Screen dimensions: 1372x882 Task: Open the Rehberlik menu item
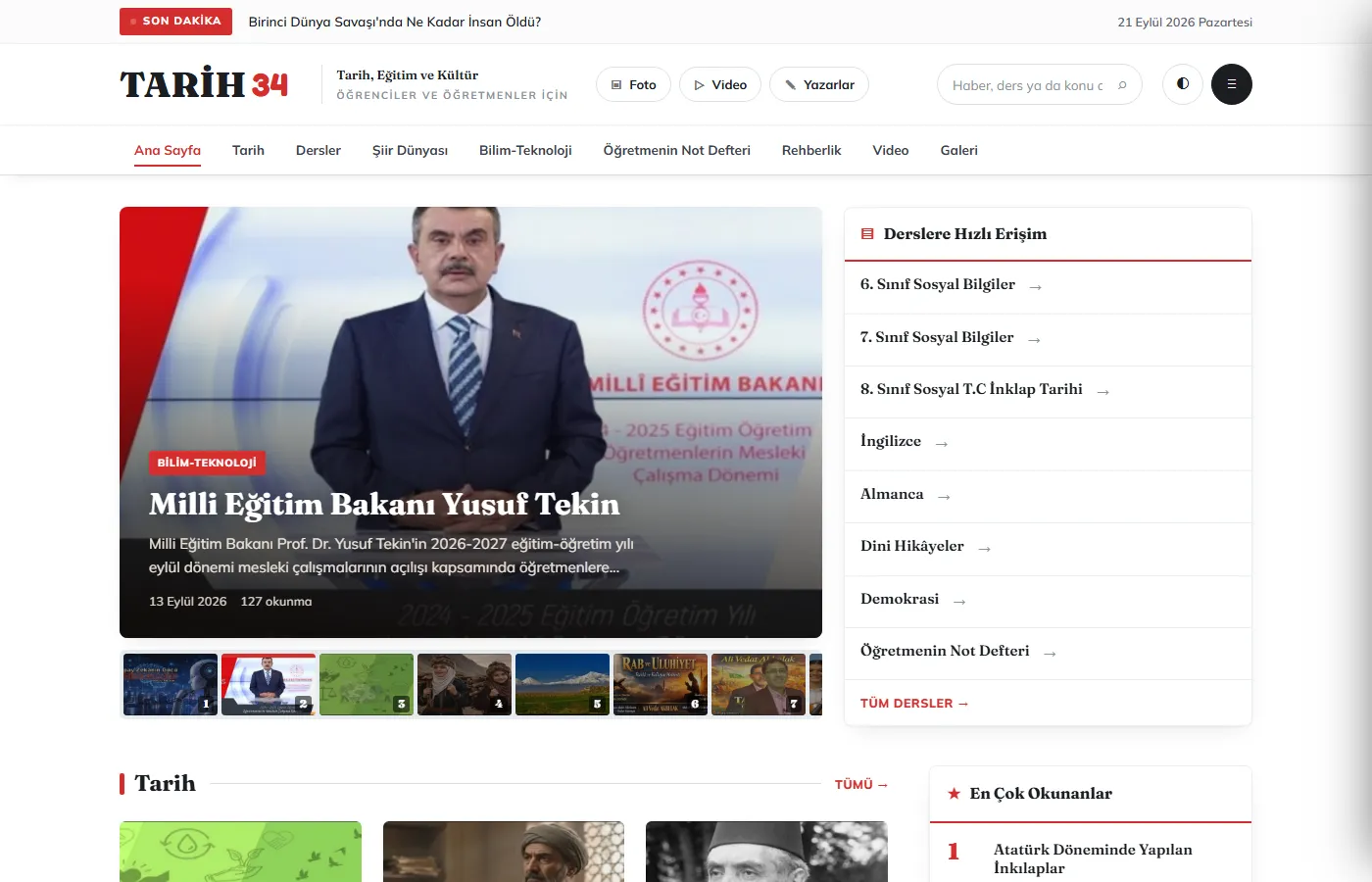pos(811,150)
